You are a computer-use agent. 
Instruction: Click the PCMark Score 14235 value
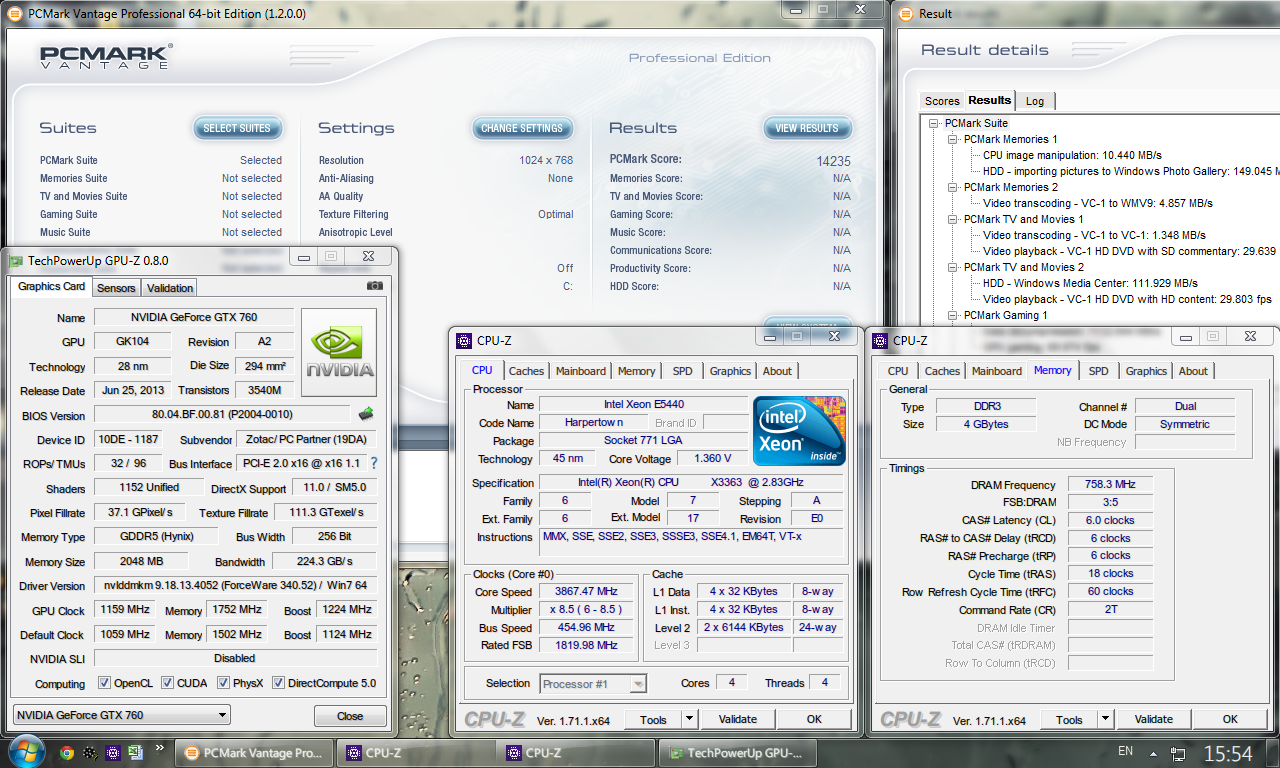click(x=833, y=160)
